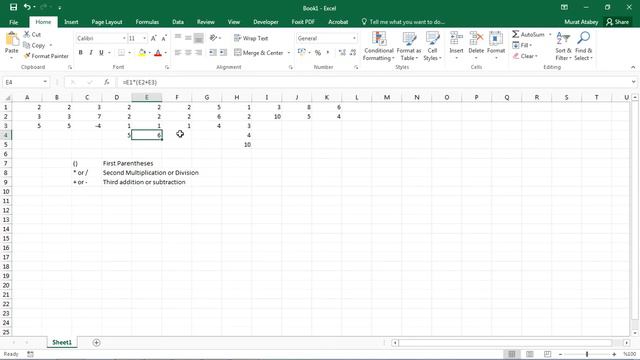Open Conditional Formatting options
The height and width of the screenshot is (360, 640).
379,46
